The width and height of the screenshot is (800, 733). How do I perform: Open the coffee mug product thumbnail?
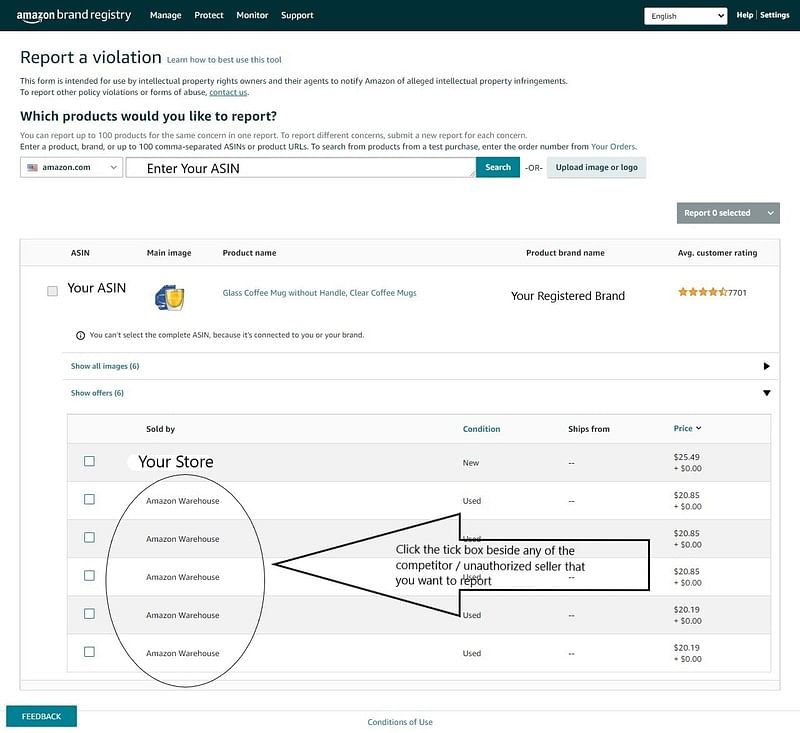tap(170, 297)
